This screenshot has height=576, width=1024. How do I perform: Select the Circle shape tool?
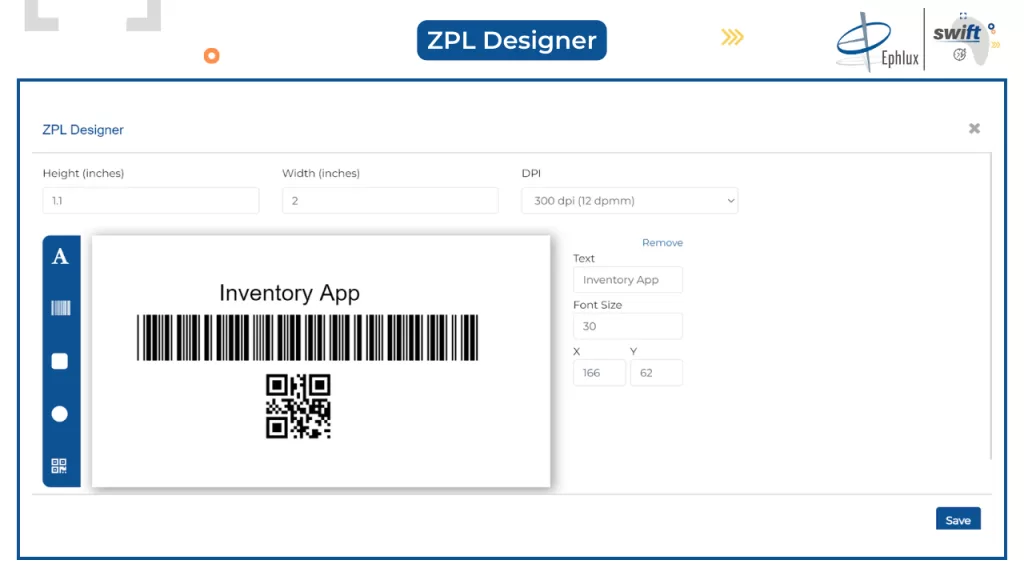click(60, 413)
